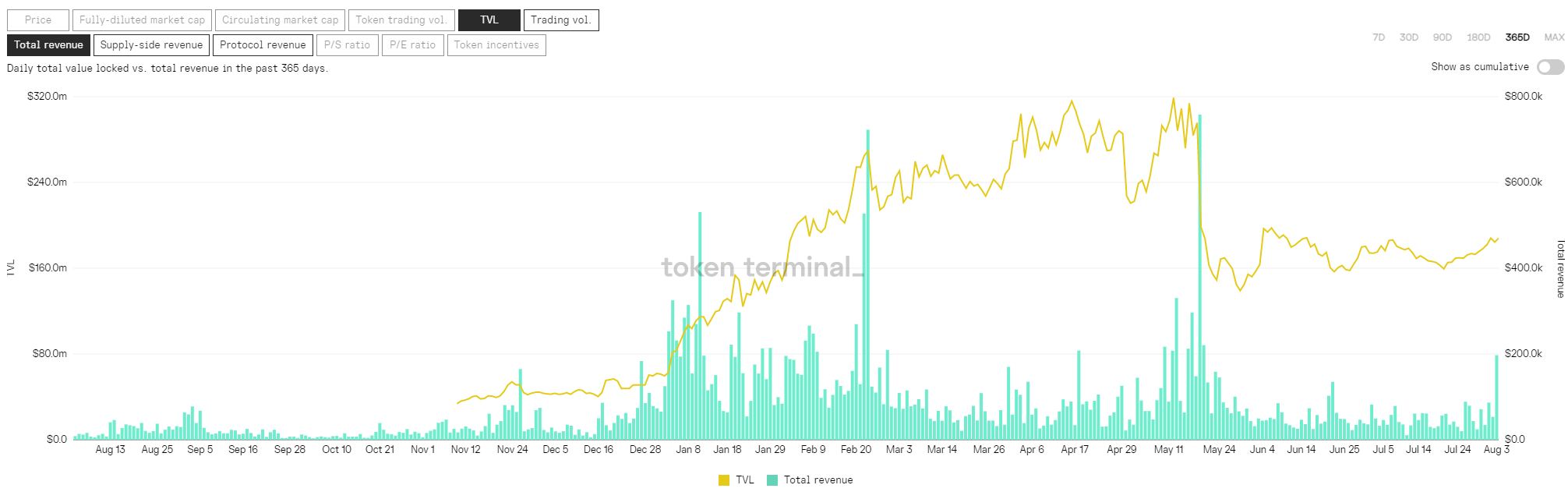The height and width of the screenshot is (499, 1568).
Task: Enable the Trading vol. metric
Action: tap(561, 20)
